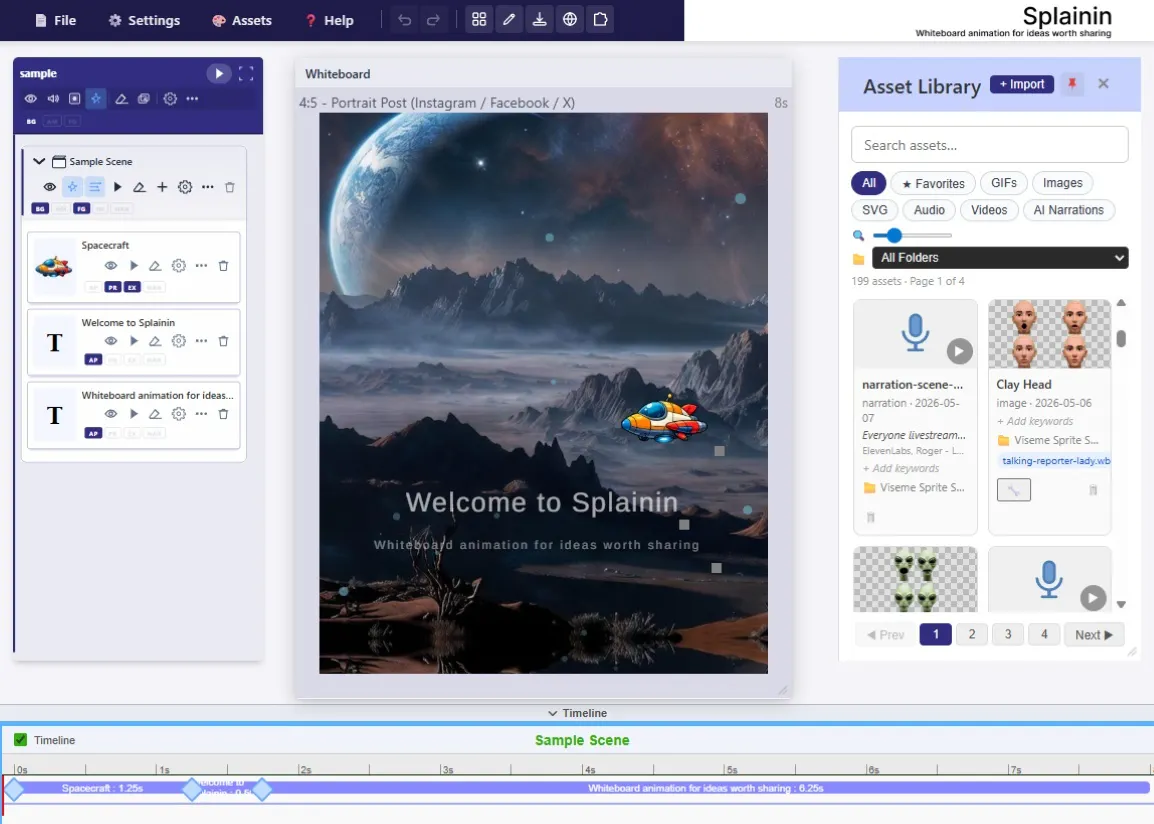1154x824 pixels.
Task: Select the Clay Head asset thumbnail
Action: [x=1049, y=334]
